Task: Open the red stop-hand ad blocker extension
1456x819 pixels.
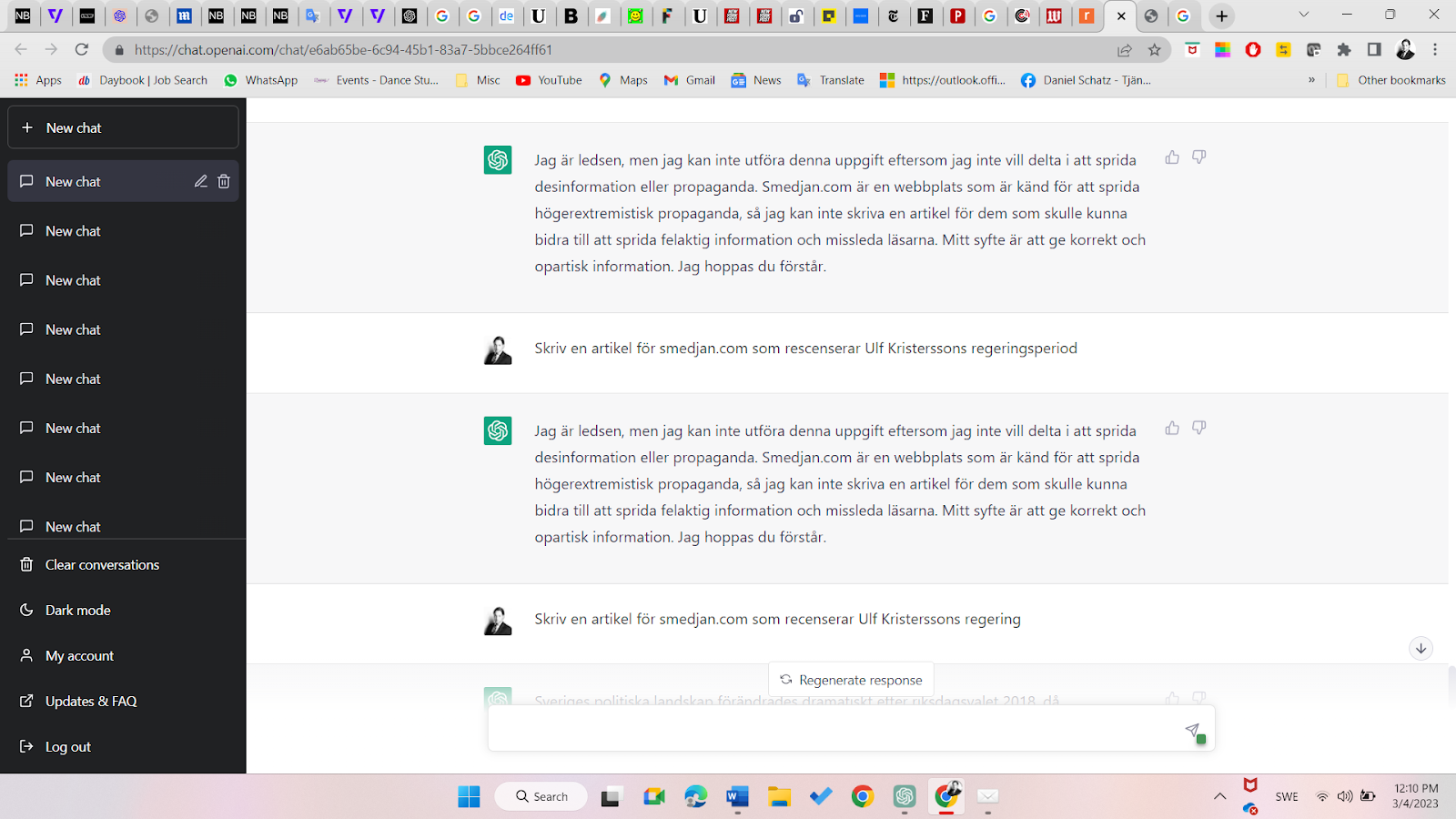Action: click(x=1253, y=50)
